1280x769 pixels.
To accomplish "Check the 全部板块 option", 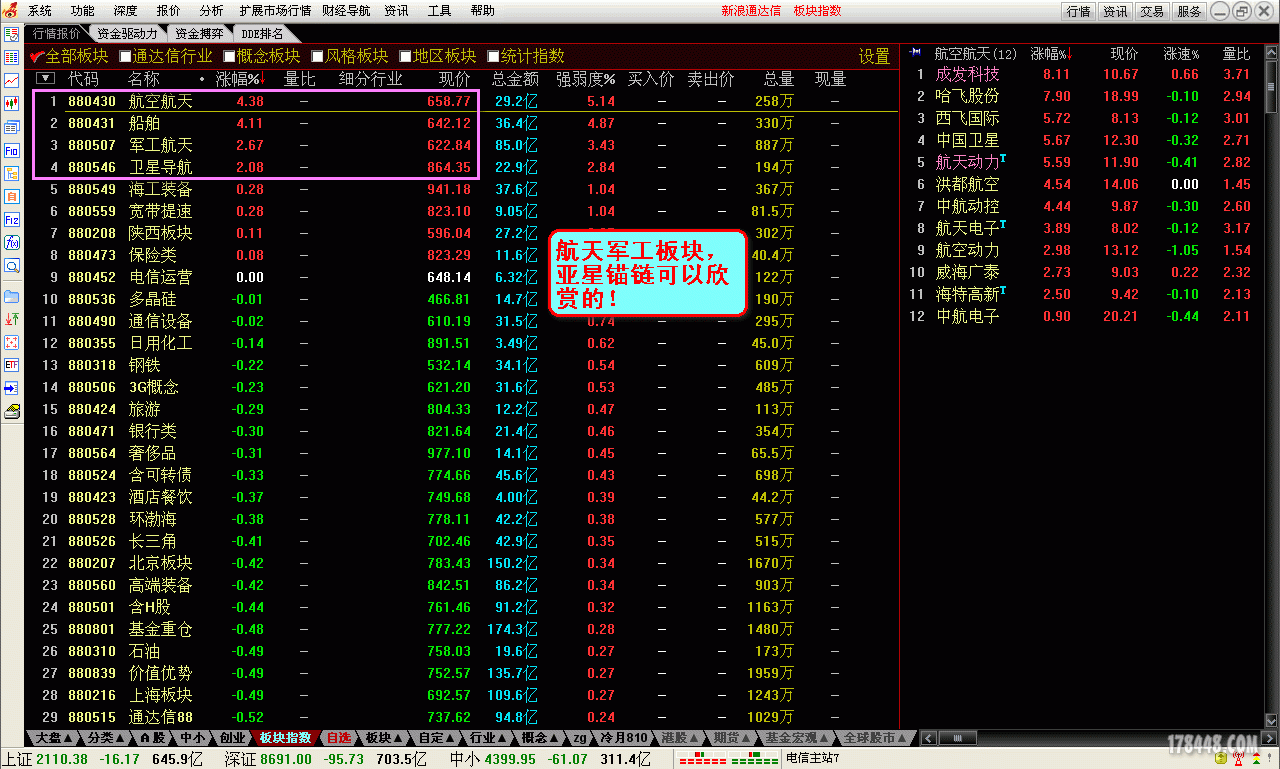I will [70, 56].
